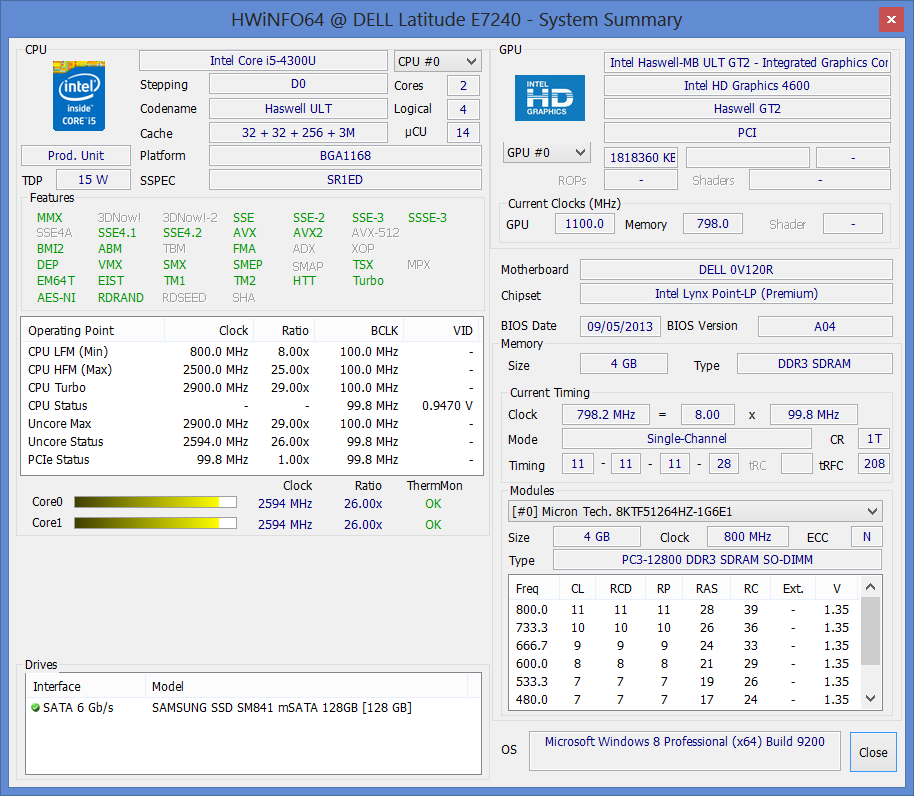
Task: Select the PCIe Status row
Action: (x=251, y=460)
